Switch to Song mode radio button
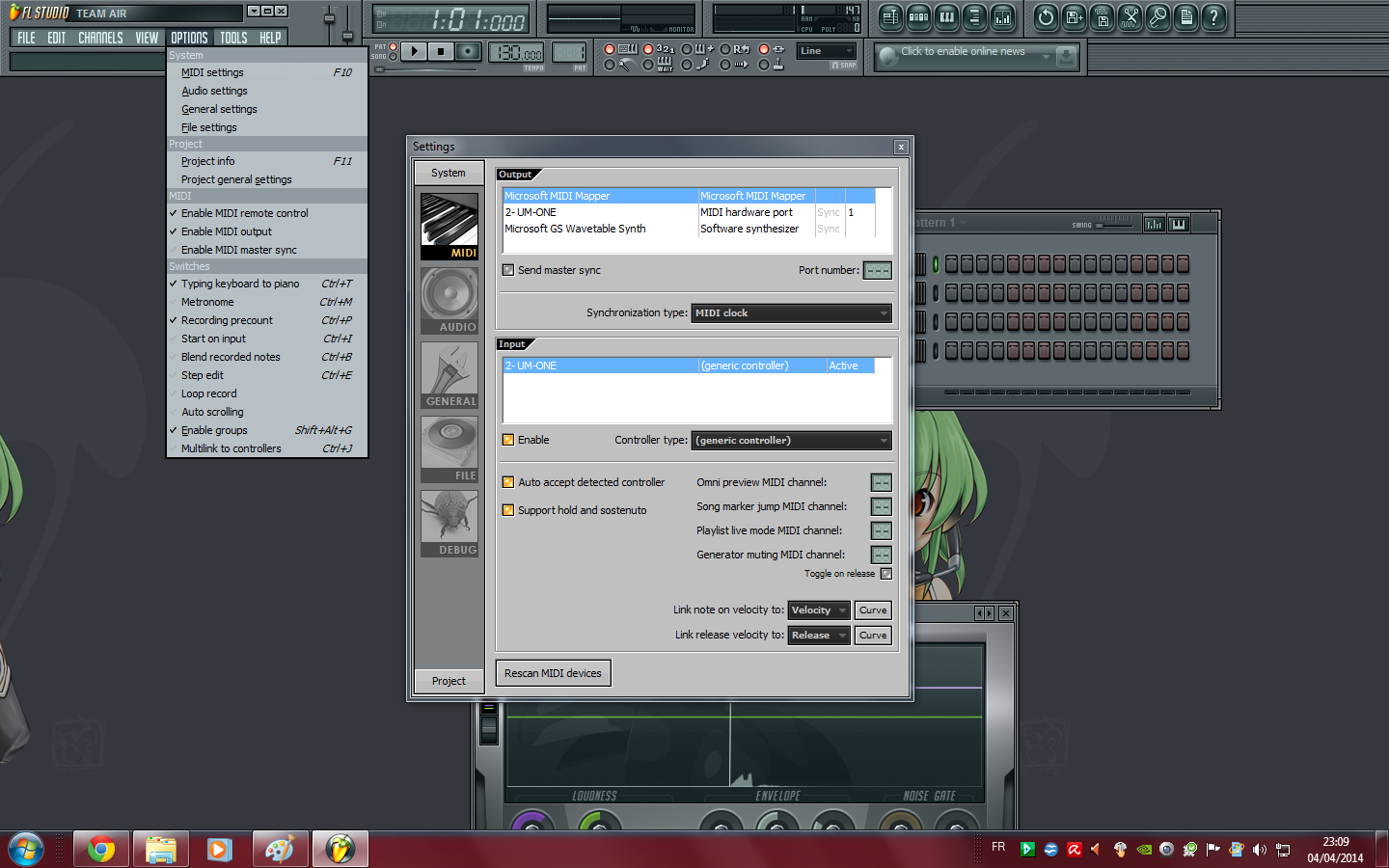Screen dimensions: 1389x868 pyautogui.click(x=393, y=57)
